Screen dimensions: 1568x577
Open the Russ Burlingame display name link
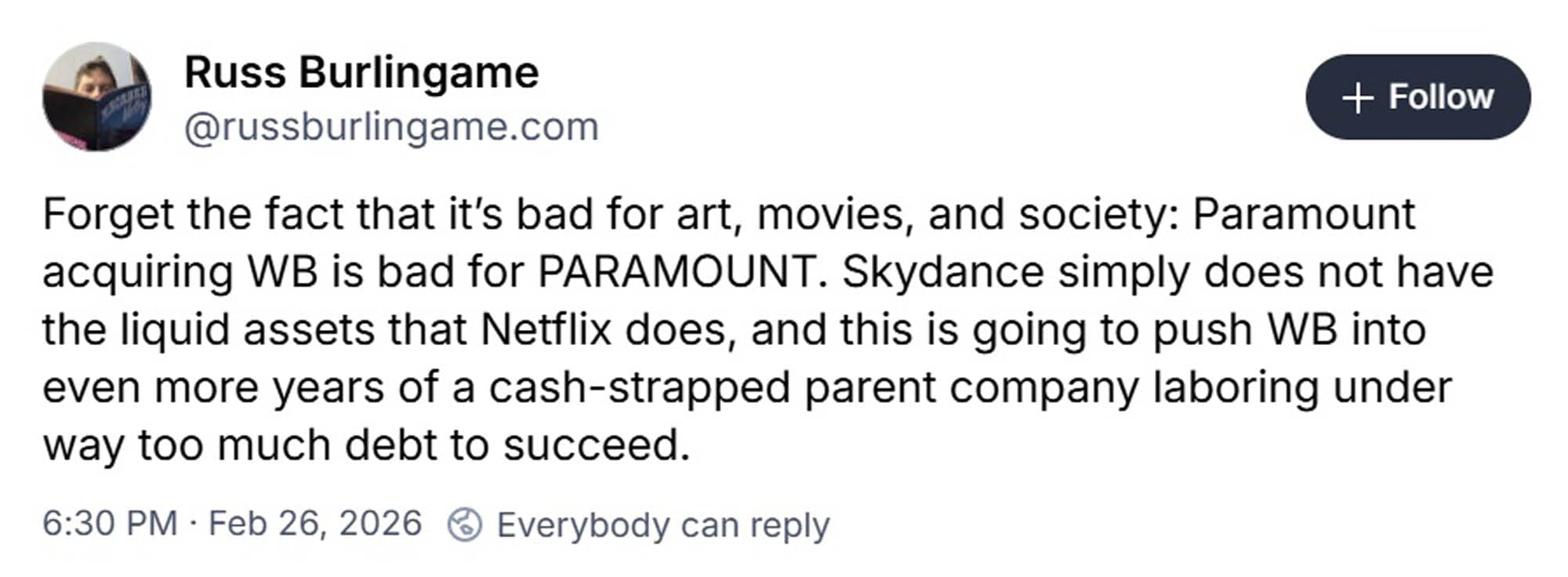click(x=361, y=73)
